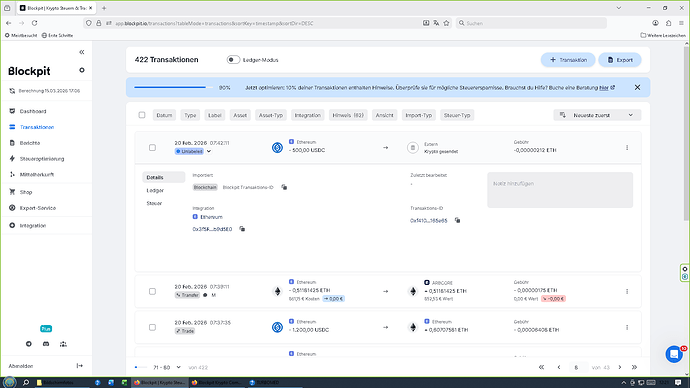Viewport: 690px width, 388px height.
Task: Click the community group icon in the sidebar footer
Action: pyautogui.click(x=63, y=344)
